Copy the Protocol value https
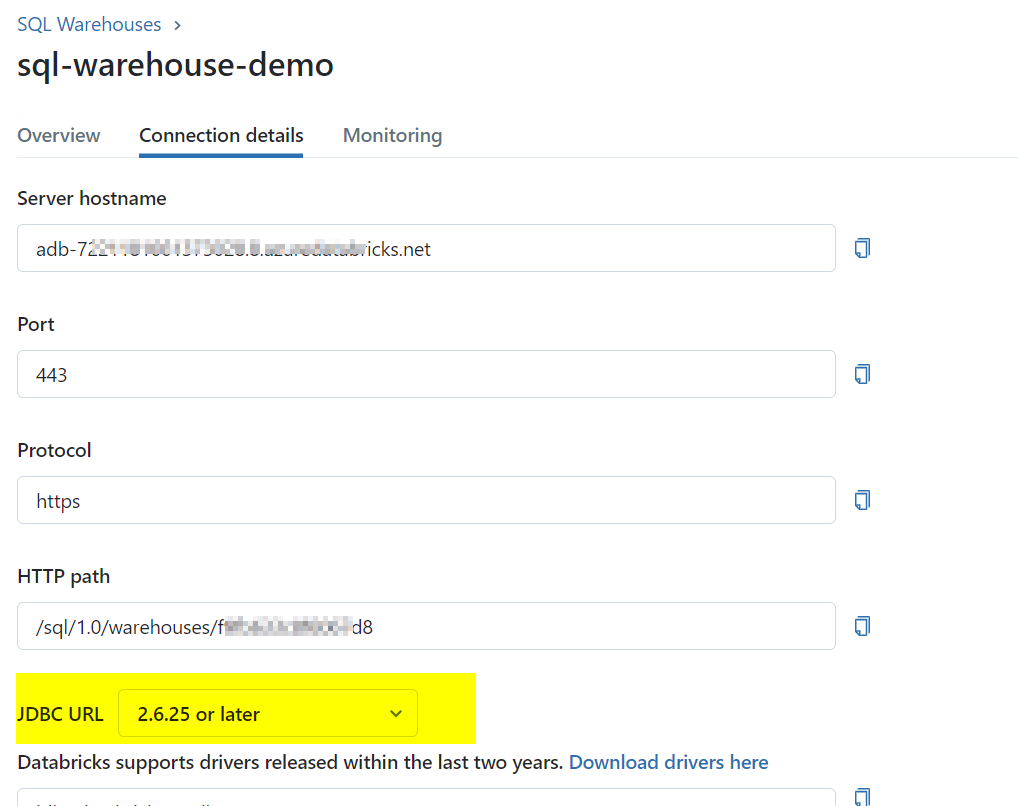1018x806 pixels. 862,500
